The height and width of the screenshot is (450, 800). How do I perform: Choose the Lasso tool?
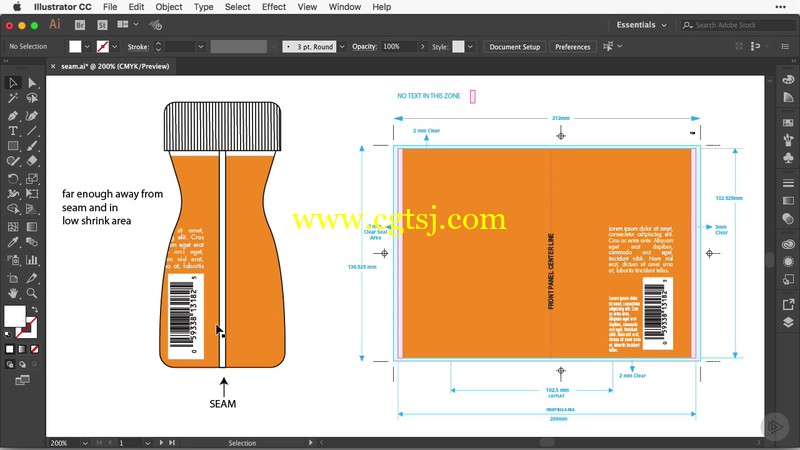[x=32, y=98]
